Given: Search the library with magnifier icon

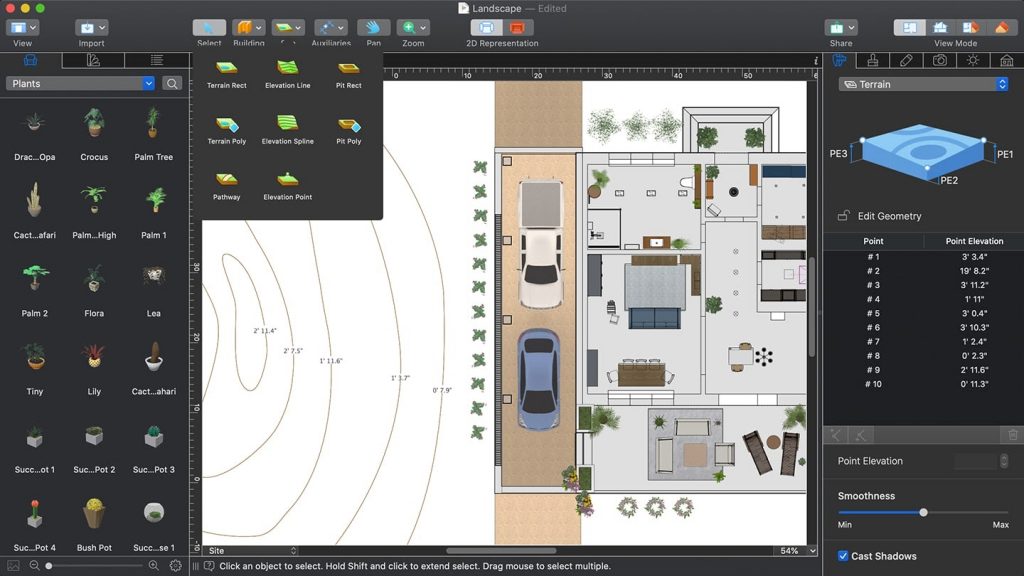Looking at the screenshot, I should click(x=173, y=84).
